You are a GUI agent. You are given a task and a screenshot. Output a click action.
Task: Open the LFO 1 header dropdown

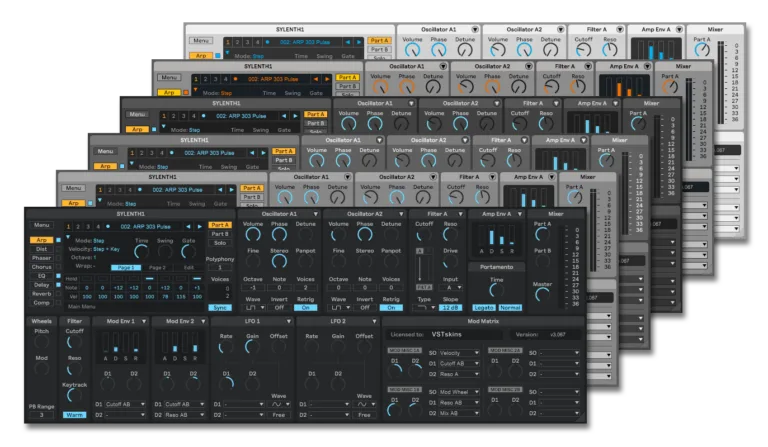[288, 321]
